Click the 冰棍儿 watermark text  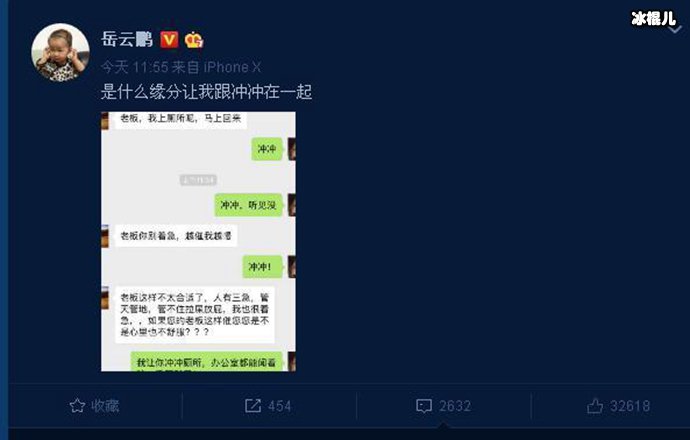tap(653, 18)
